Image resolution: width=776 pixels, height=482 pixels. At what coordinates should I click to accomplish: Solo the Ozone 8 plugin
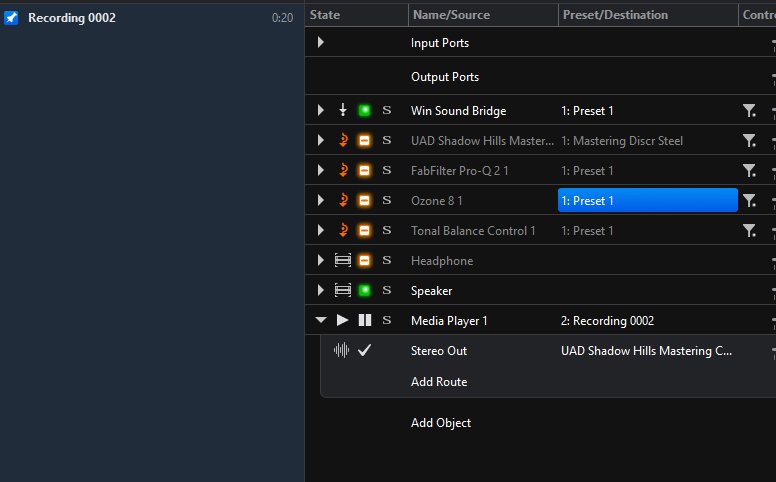point(387,200)
